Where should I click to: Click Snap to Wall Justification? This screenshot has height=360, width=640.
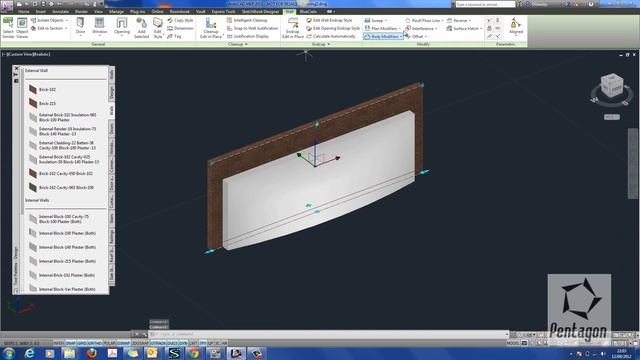tap(252, 28)
